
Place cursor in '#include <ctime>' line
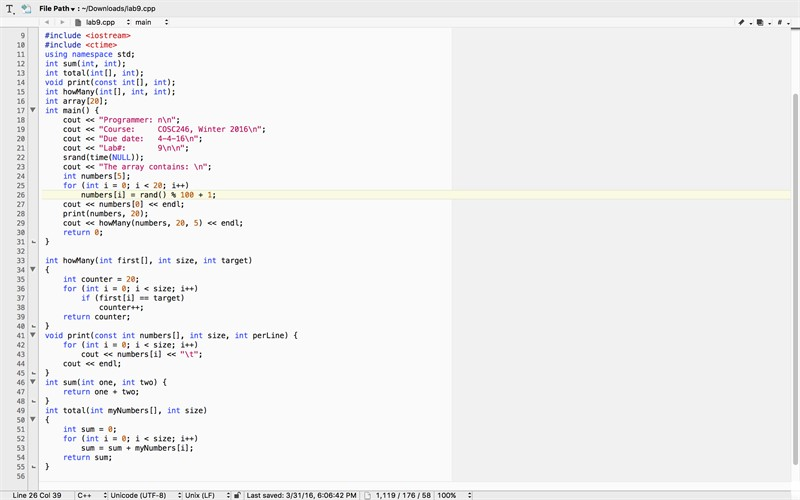pyautogui.click(x=81, y=45)
